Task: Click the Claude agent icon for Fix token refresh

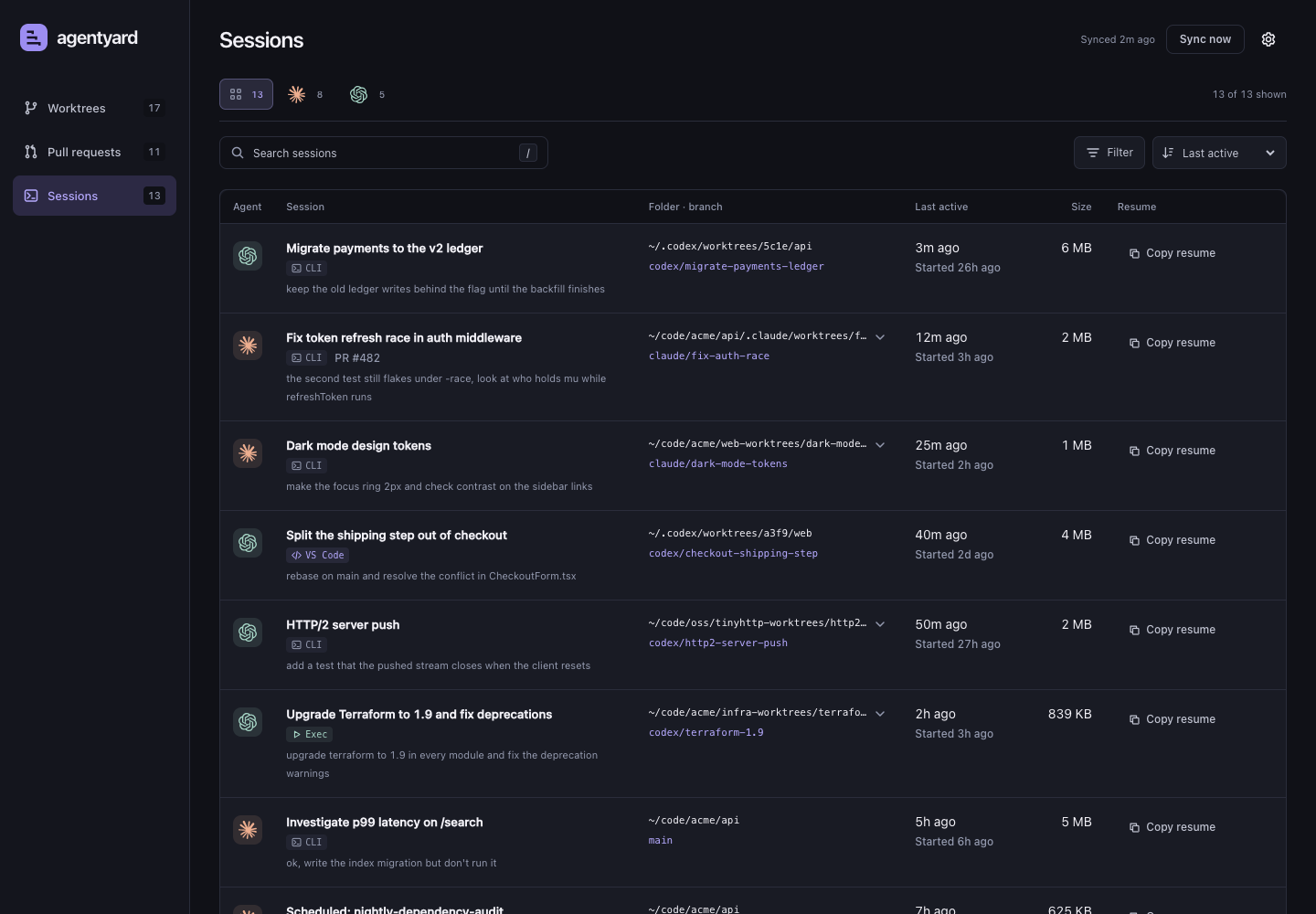Action: point(248,345)
